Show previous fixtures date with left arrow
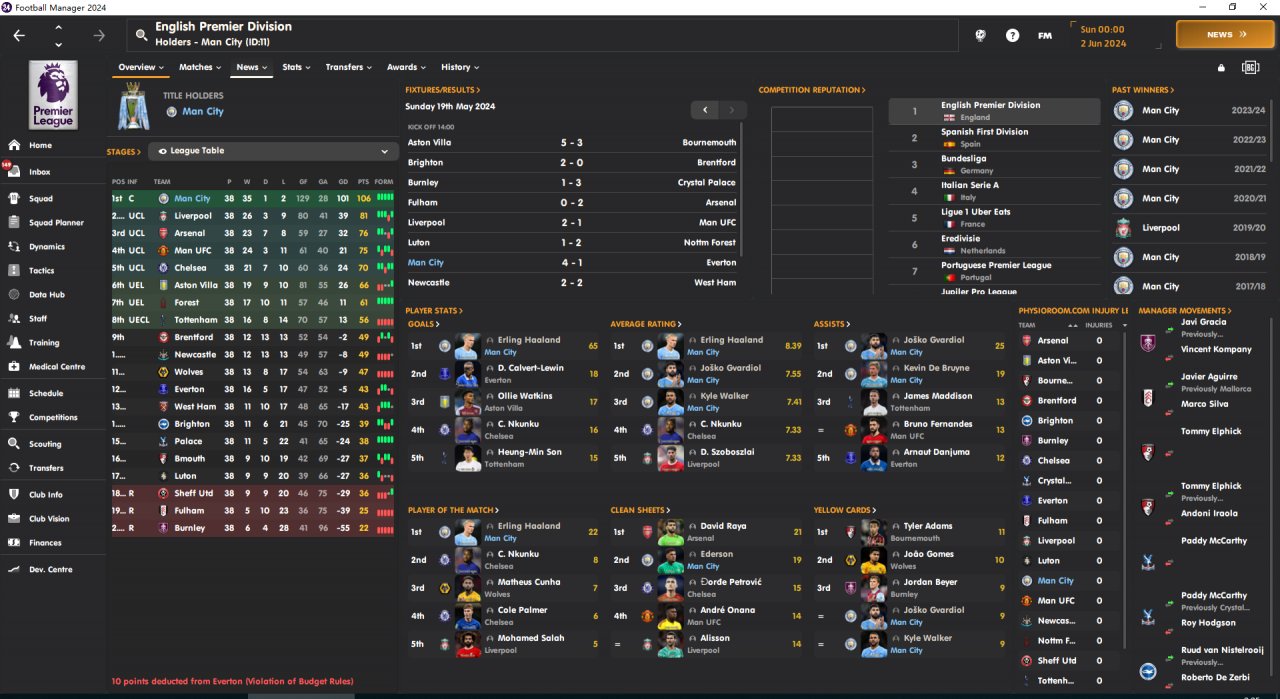The width and height of the screenshot is (1280, 699). [x=705, y=110]
